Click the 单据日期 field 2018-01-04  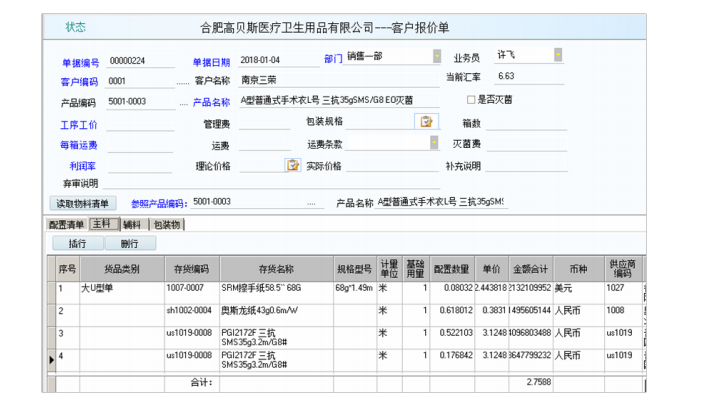pyautogui.click(x=278, y=60)
